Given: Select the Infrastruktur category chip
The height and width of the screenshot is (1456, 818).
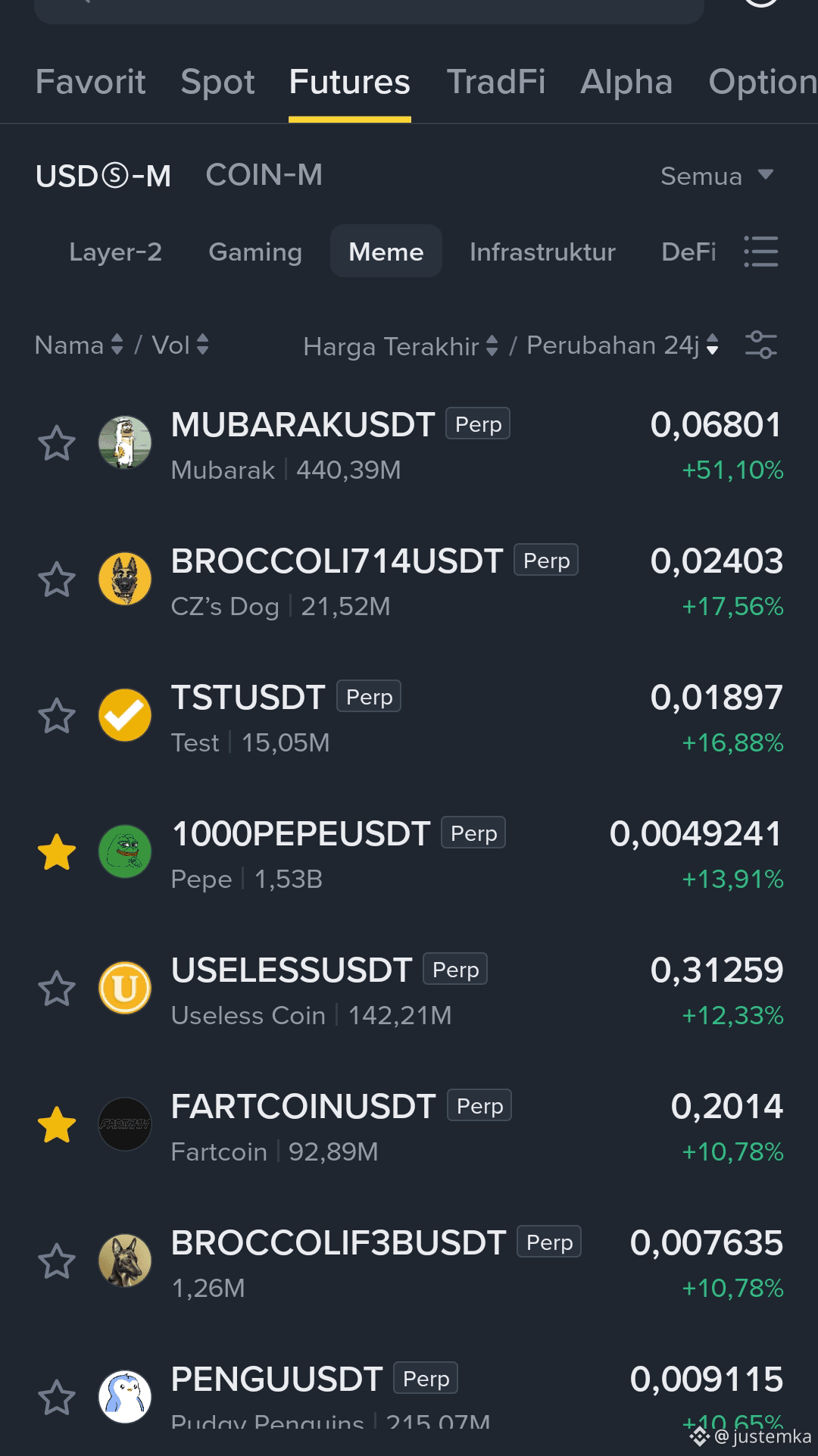Looking at the screenshot, I should pyautogui.click(x=542, y=252).
